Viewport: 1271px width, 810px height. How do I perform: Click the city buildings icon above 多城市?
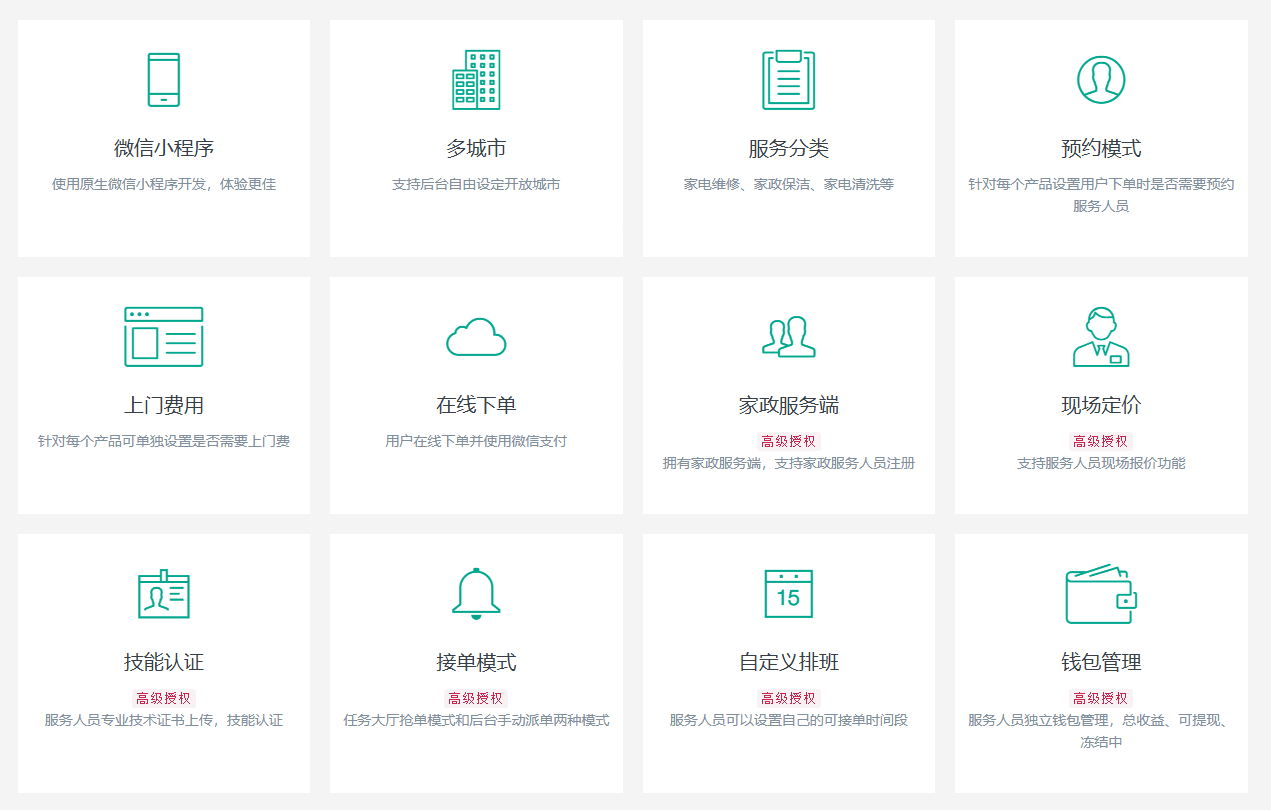pos(476,80)
